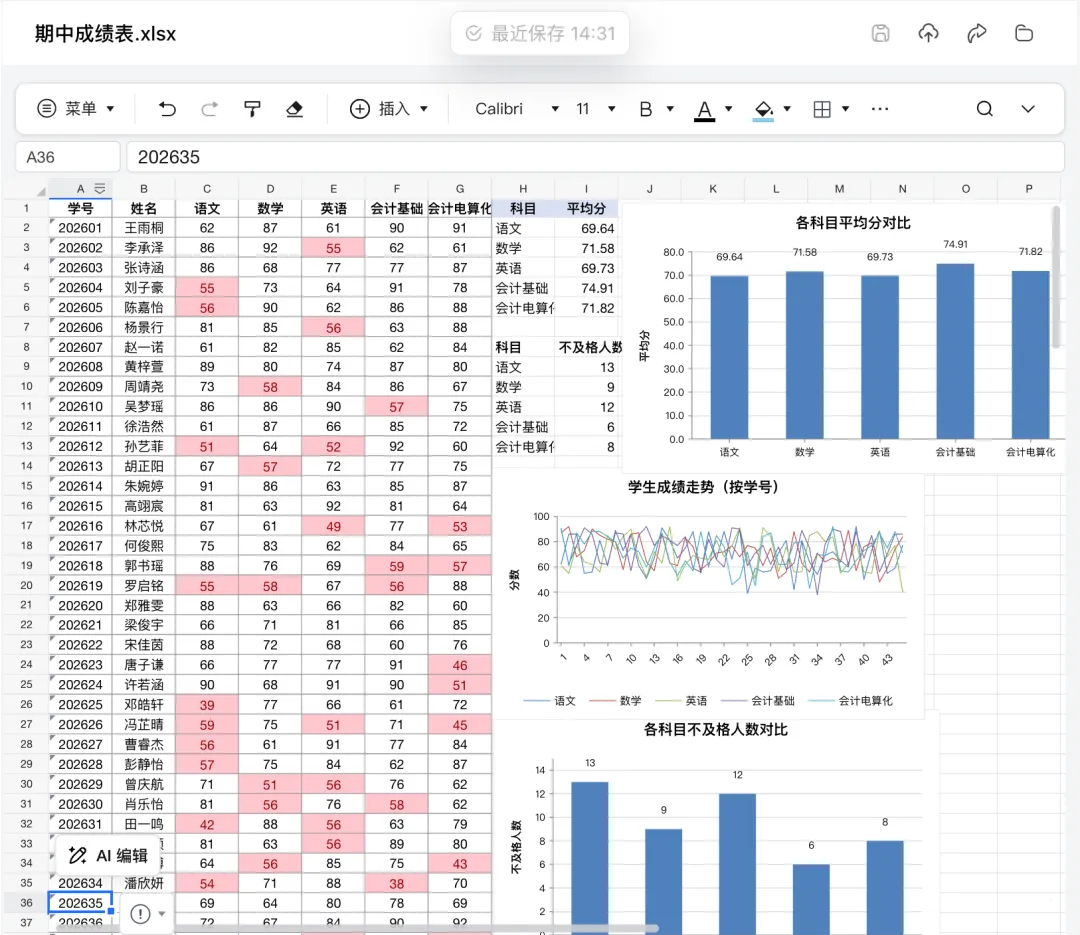Redo the last action

(x=209, y=109)
